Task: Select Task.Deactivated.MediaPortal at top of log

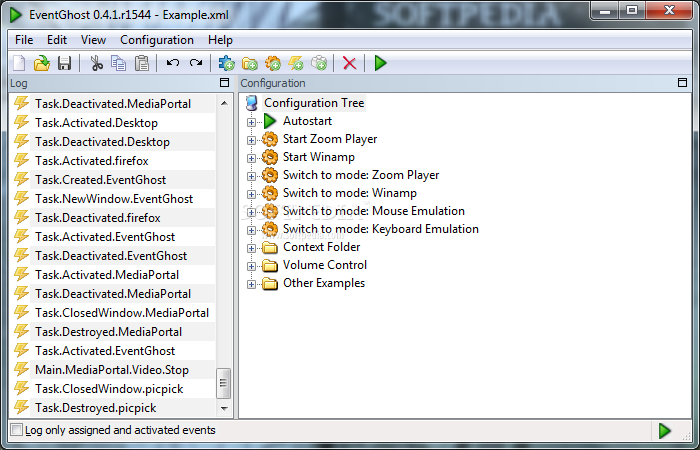Action: [x=113, y=104]
